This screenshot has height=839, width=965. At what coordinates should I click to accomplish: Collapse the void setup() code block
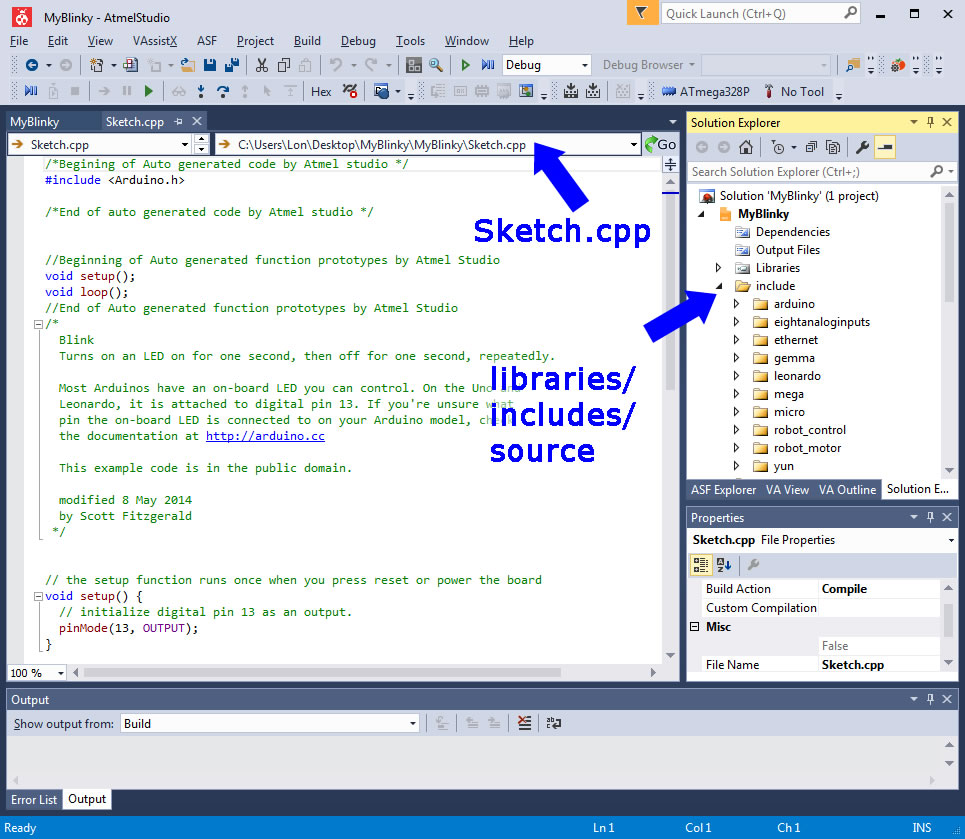(x=38, y=596)
